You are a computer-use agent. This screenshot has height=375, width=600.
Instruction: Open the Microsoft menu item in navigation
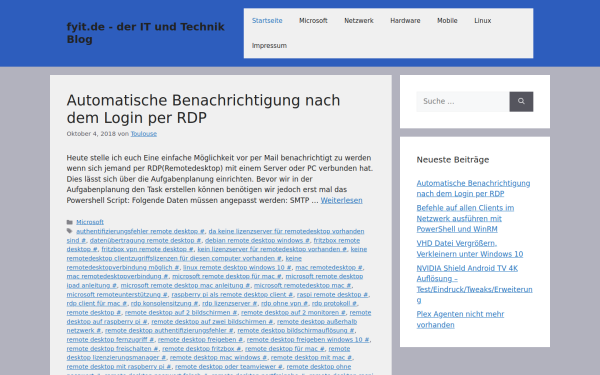[313, 21]
